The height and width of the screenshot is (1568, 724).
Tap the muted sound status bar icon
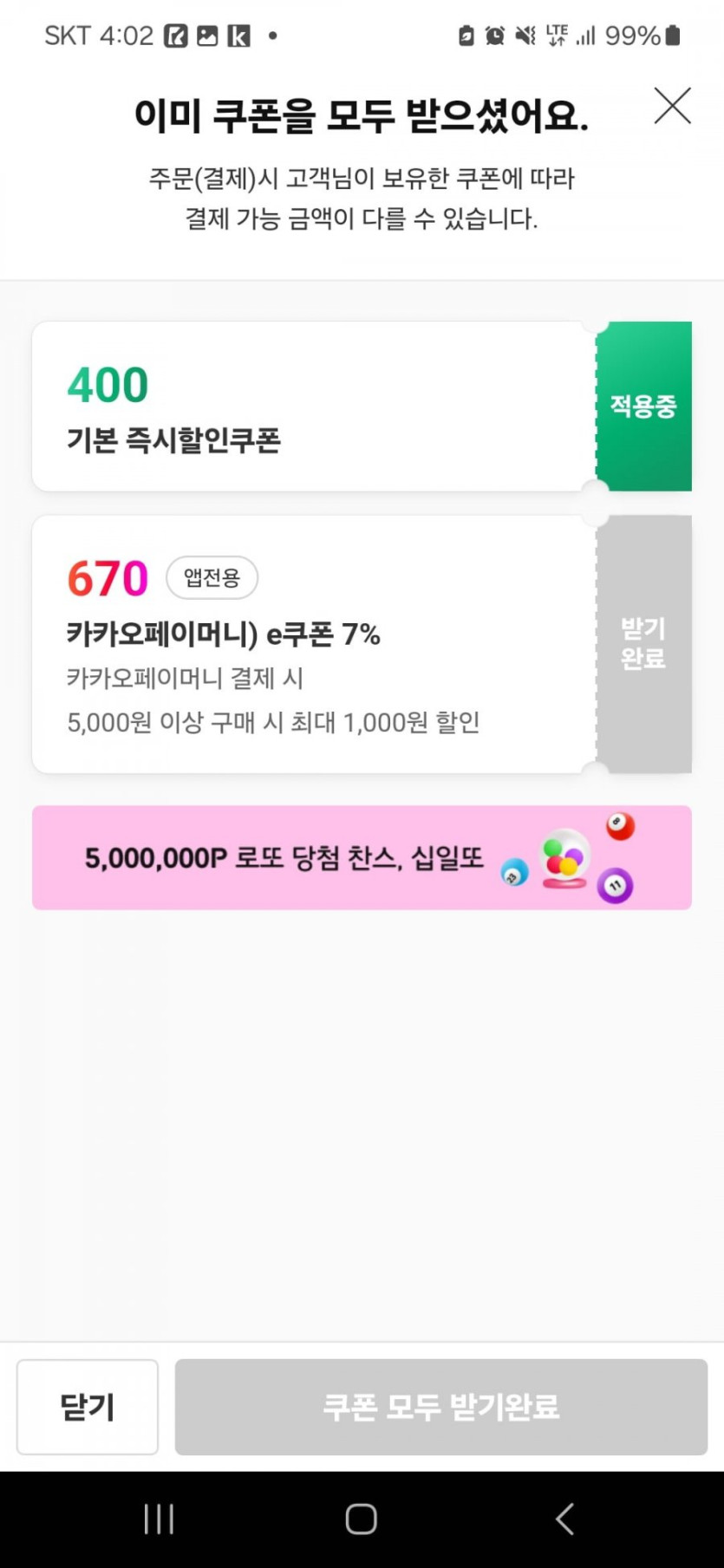click(525, 36)
